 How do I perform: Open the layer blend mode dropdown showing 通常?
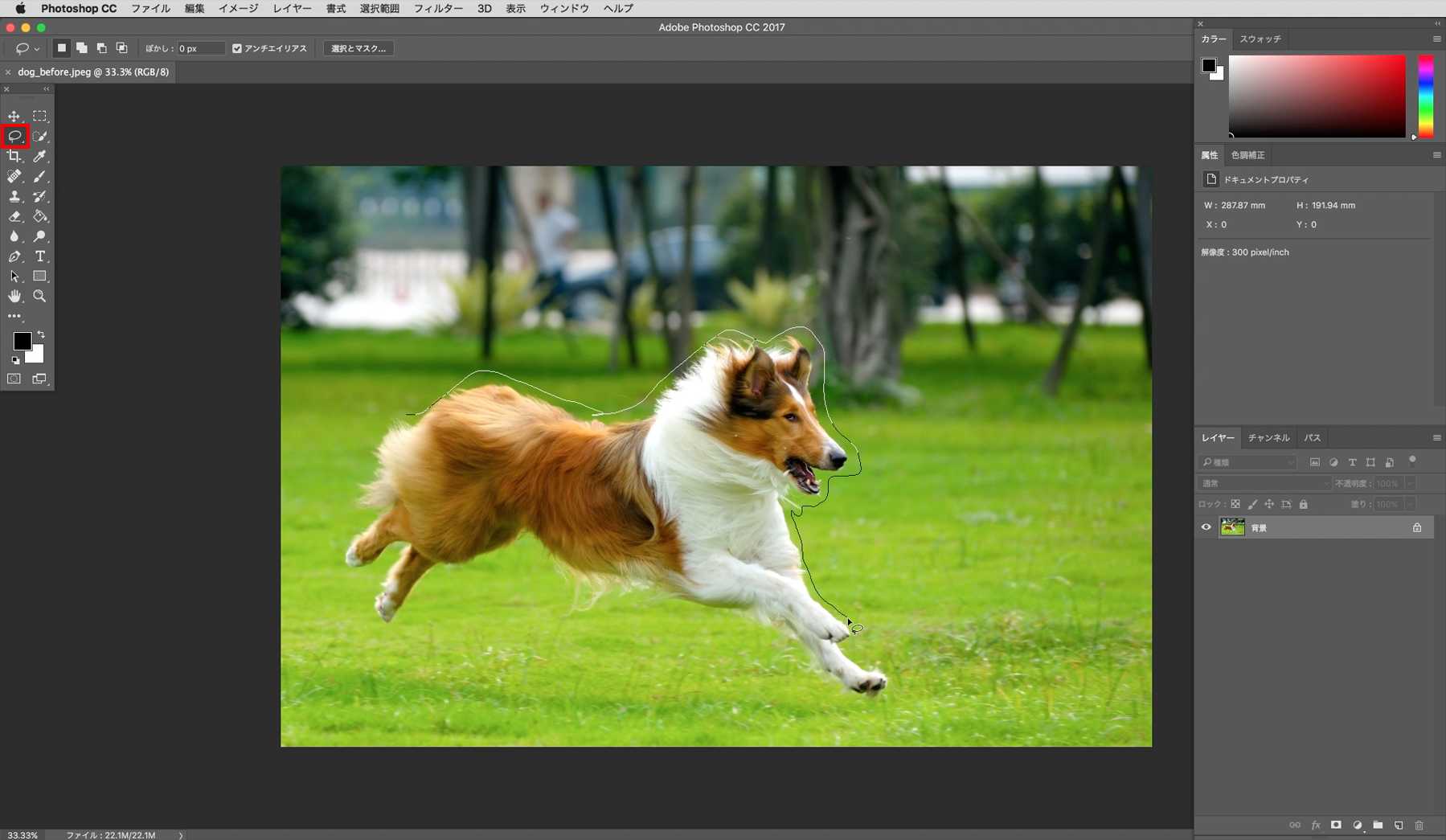(x=1262, y=483)
